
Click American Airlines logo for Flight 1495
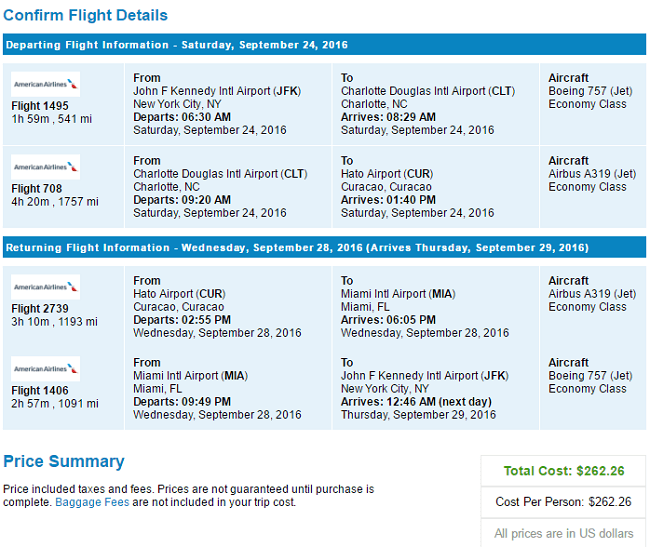45,84
